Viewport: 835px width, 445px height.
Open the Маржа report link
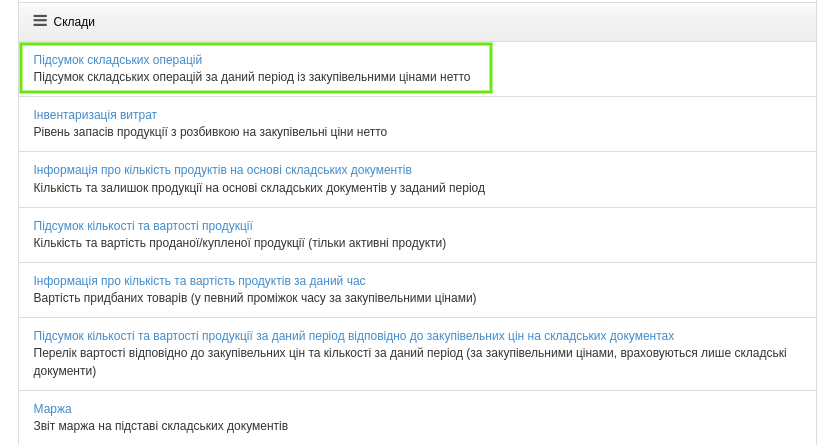[52, 409]
